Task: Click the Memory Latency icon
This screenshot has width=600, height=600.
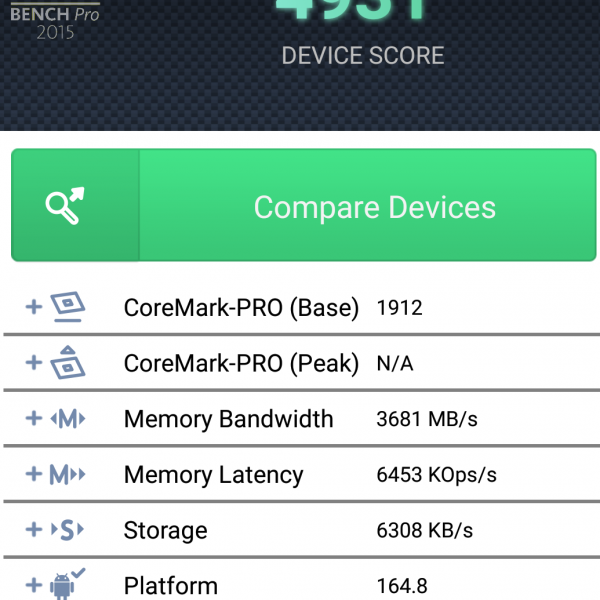Action: 68,475
